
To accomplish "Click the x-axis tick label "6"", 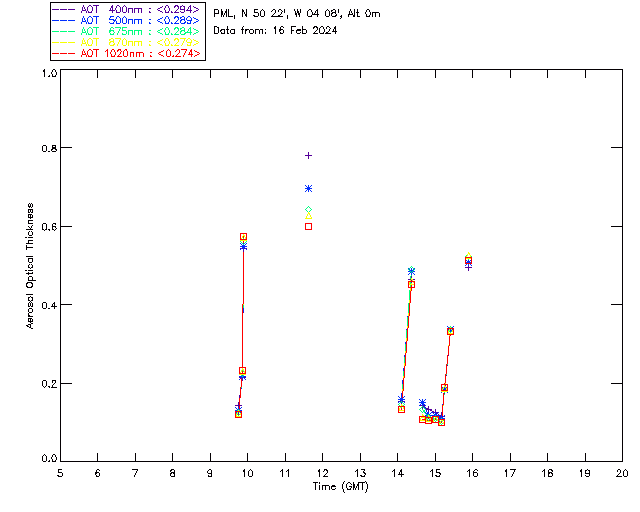I will pos(98,473).
